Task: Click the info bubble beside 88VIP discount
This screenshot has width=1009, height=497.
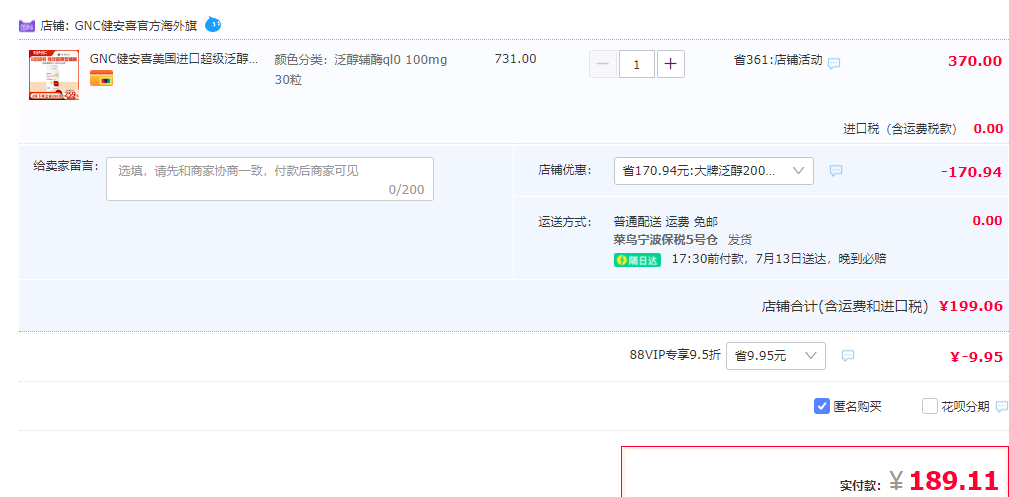Action: (848, 356)
